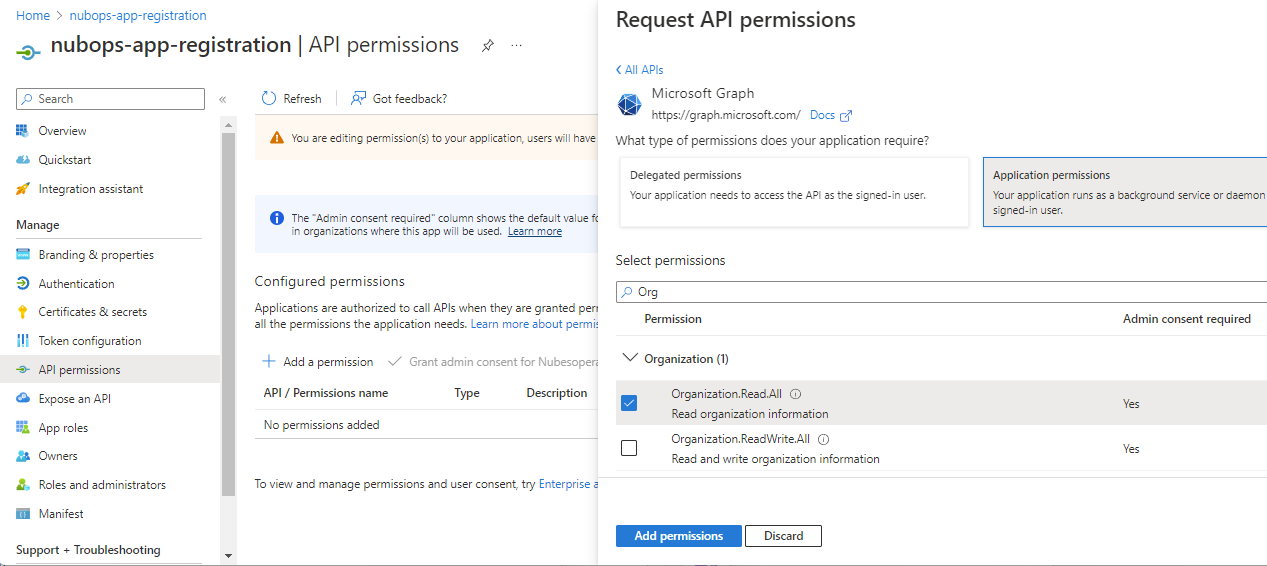
Task: Click the Token configuration bars icon
Action: [23, 341]
